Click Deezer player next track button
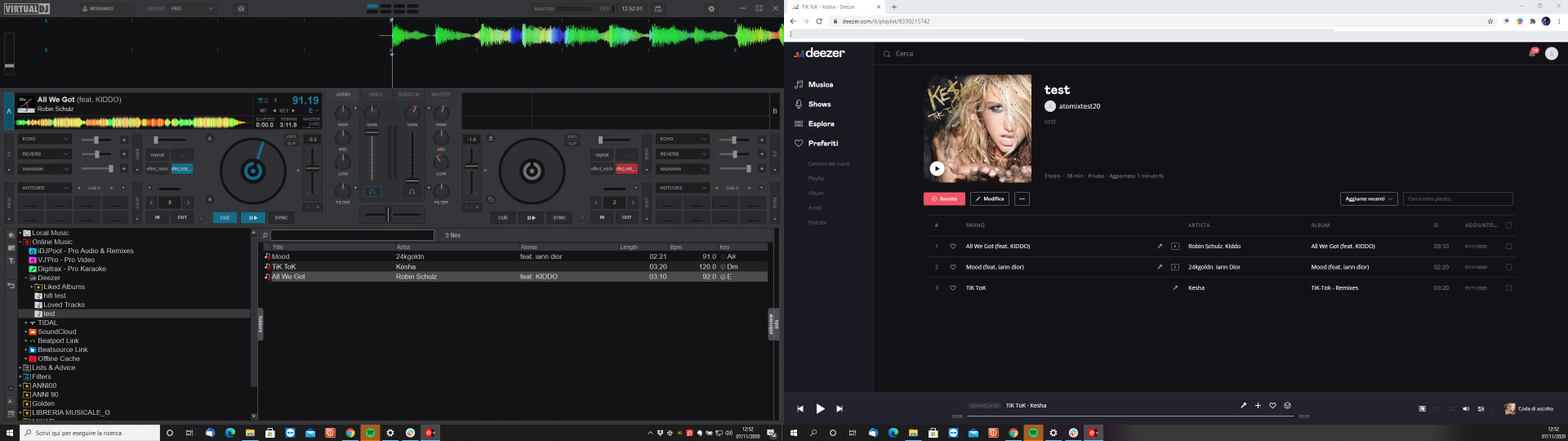1568x441 pixels. [x=840, y=408]
